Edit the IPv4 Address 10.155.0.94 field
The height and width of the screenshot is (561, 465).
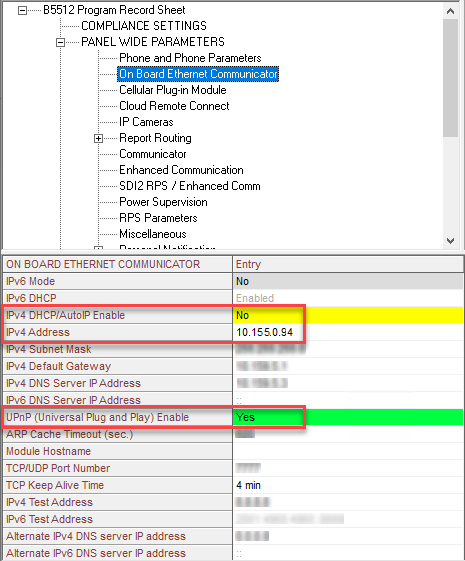click(348, 332)
